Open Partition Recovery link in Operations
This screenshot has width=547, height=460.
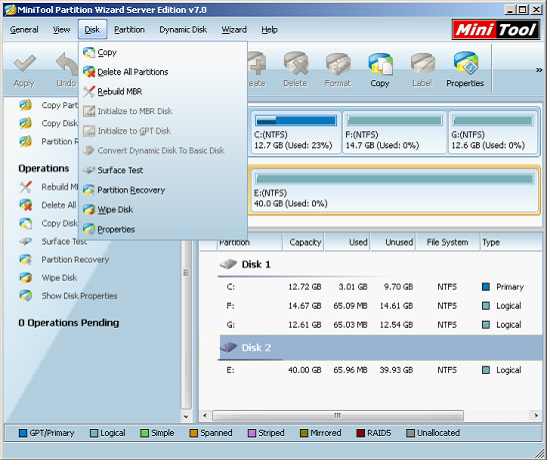[75, 260]
